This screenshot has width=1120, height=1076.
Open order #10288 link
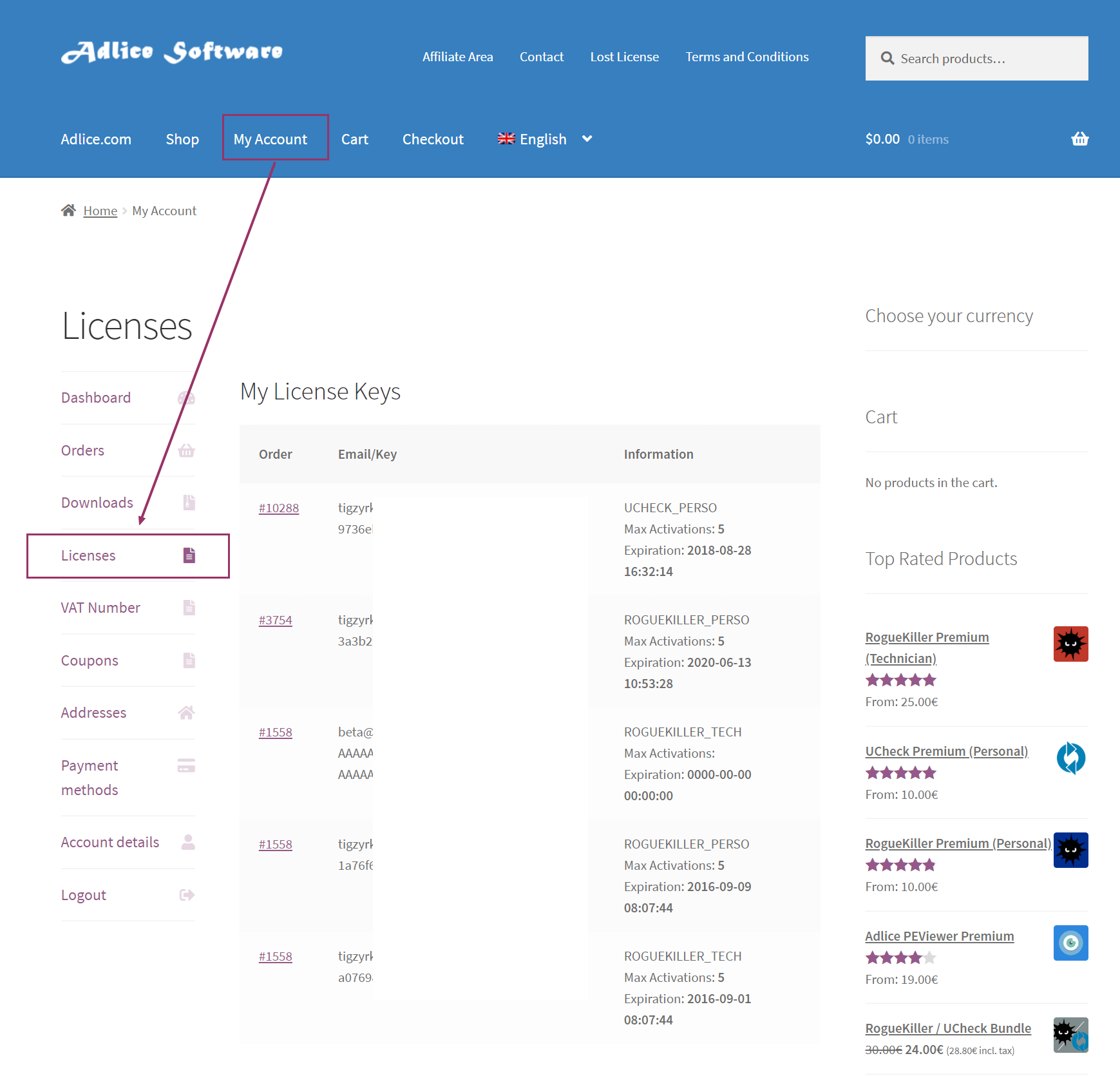pyautogui.click(x=278, y=508)
